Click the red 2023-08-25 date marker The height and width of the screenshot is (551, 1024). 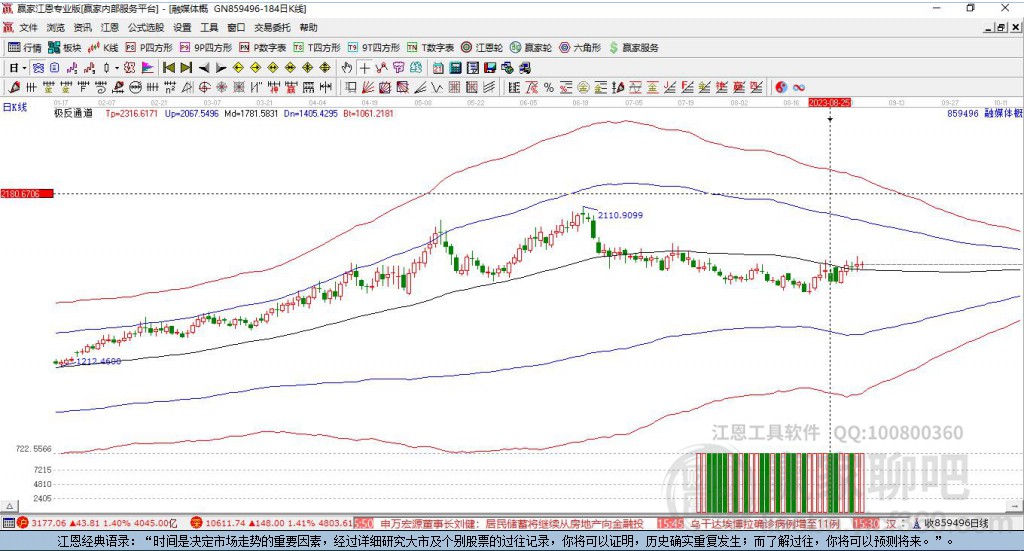coord(829,102)
